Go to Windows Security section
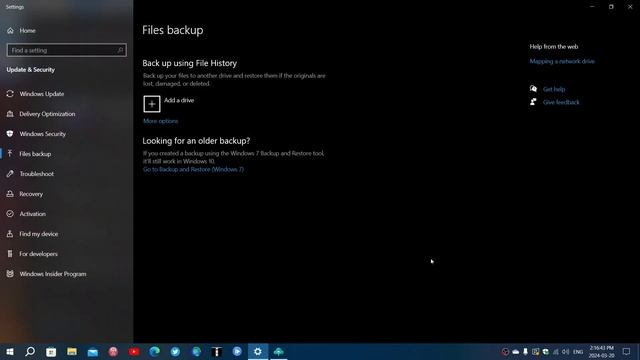This screenshot has width=640, height=360. pos(42,134)
